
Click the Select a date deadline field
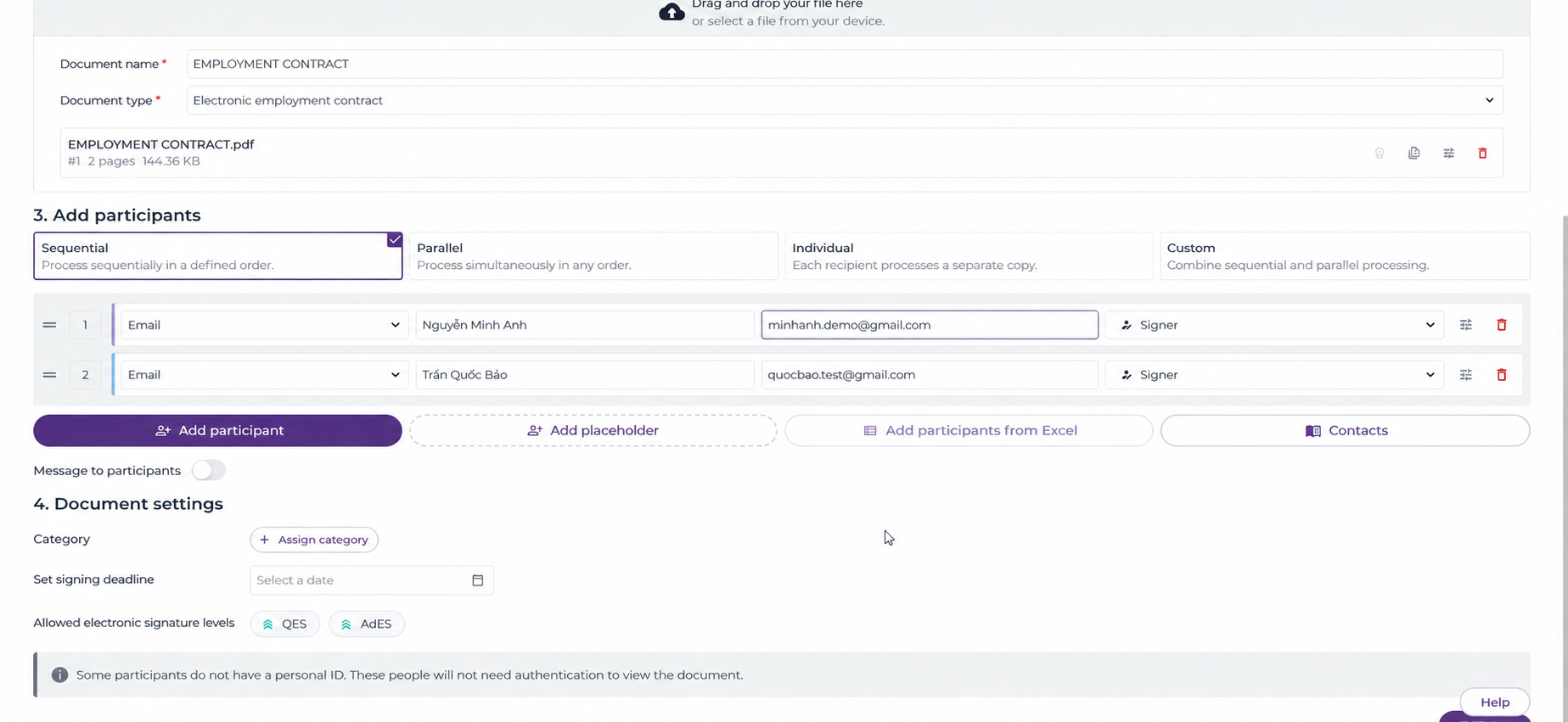(x=371, y=580)
